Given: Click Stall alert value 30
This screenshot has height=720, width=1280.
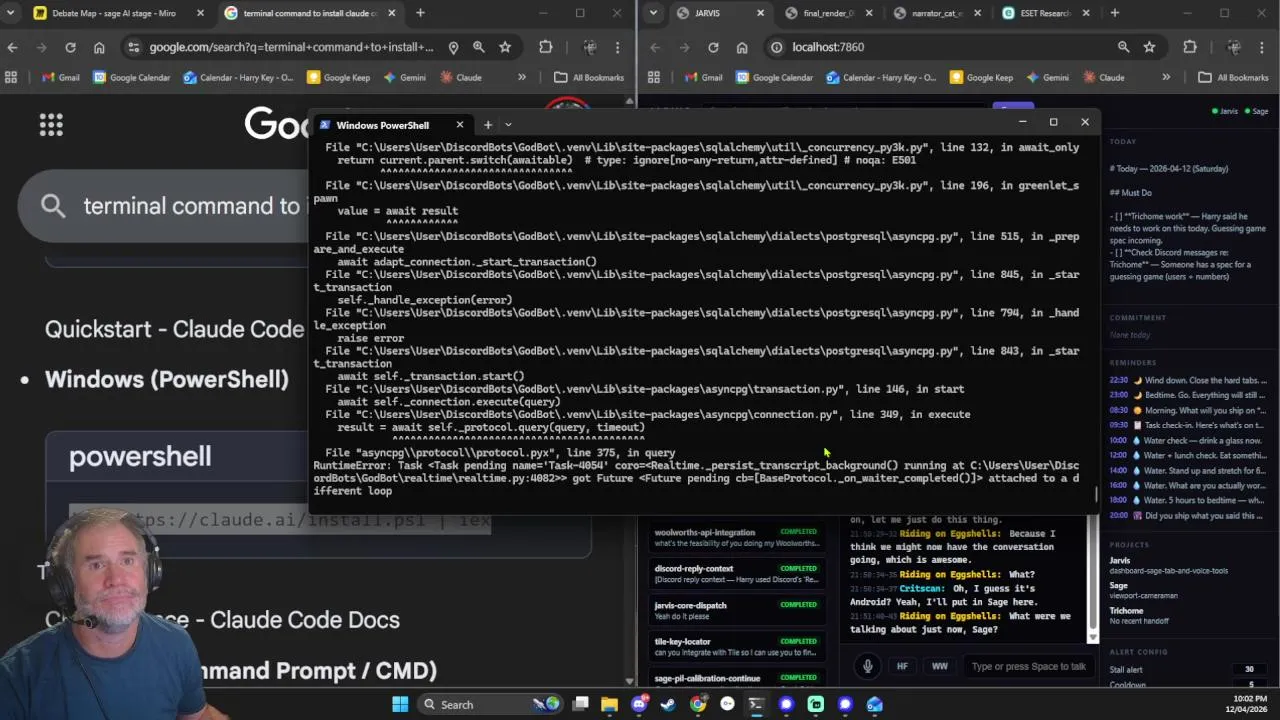Looking at the screenshot, I should click(1248, 669).
